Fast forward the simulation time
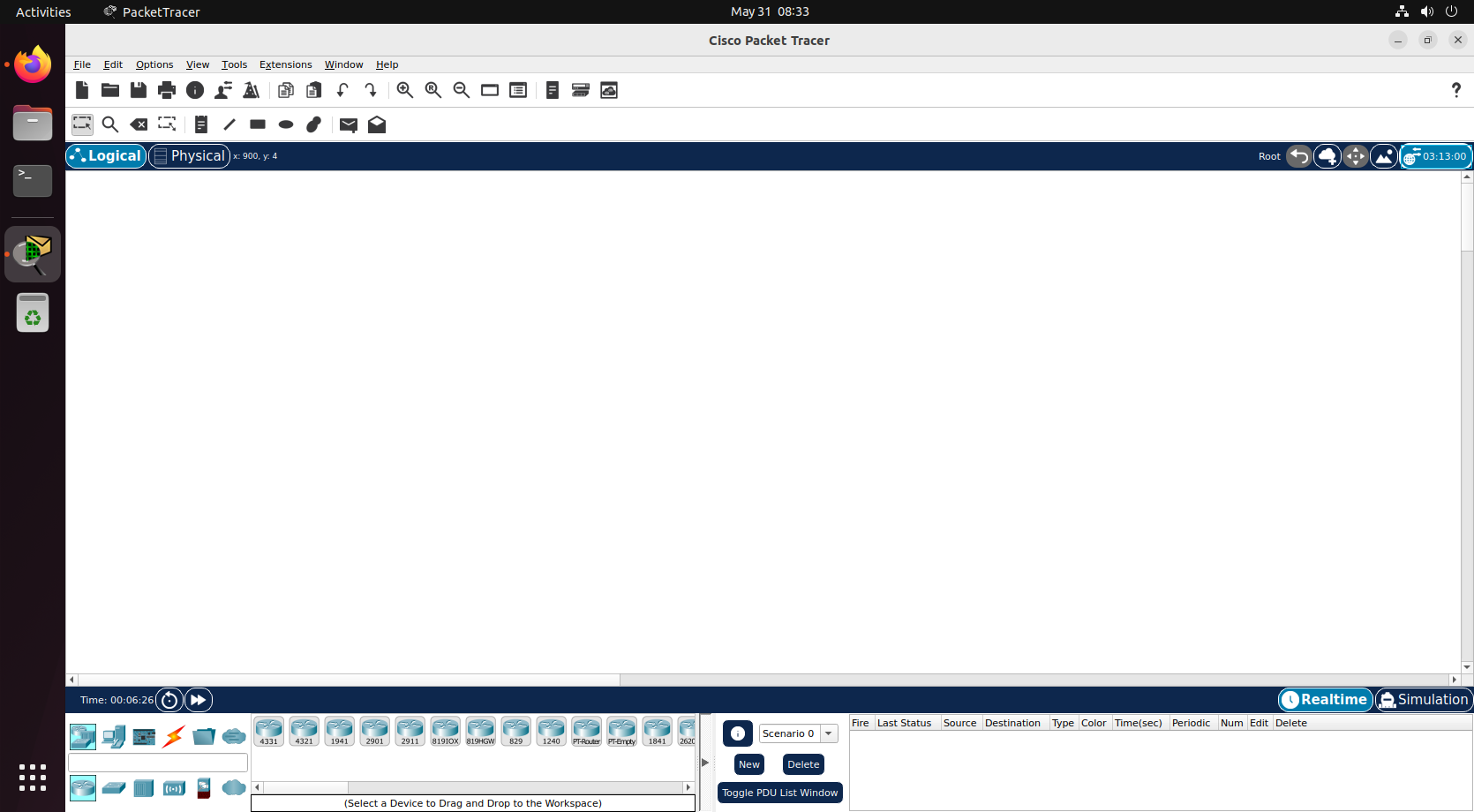The image size is (1474, 812). click(199, 700)
